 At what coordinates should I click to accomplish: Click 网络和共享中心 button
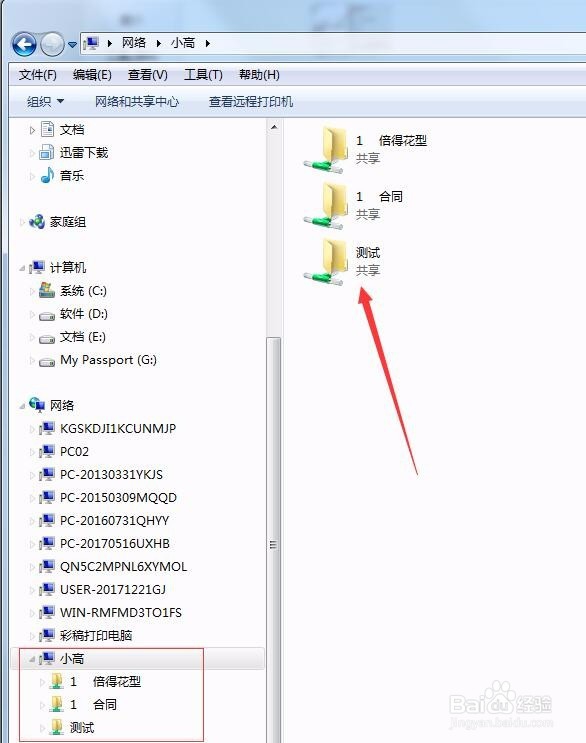click(x=137, y=101)
